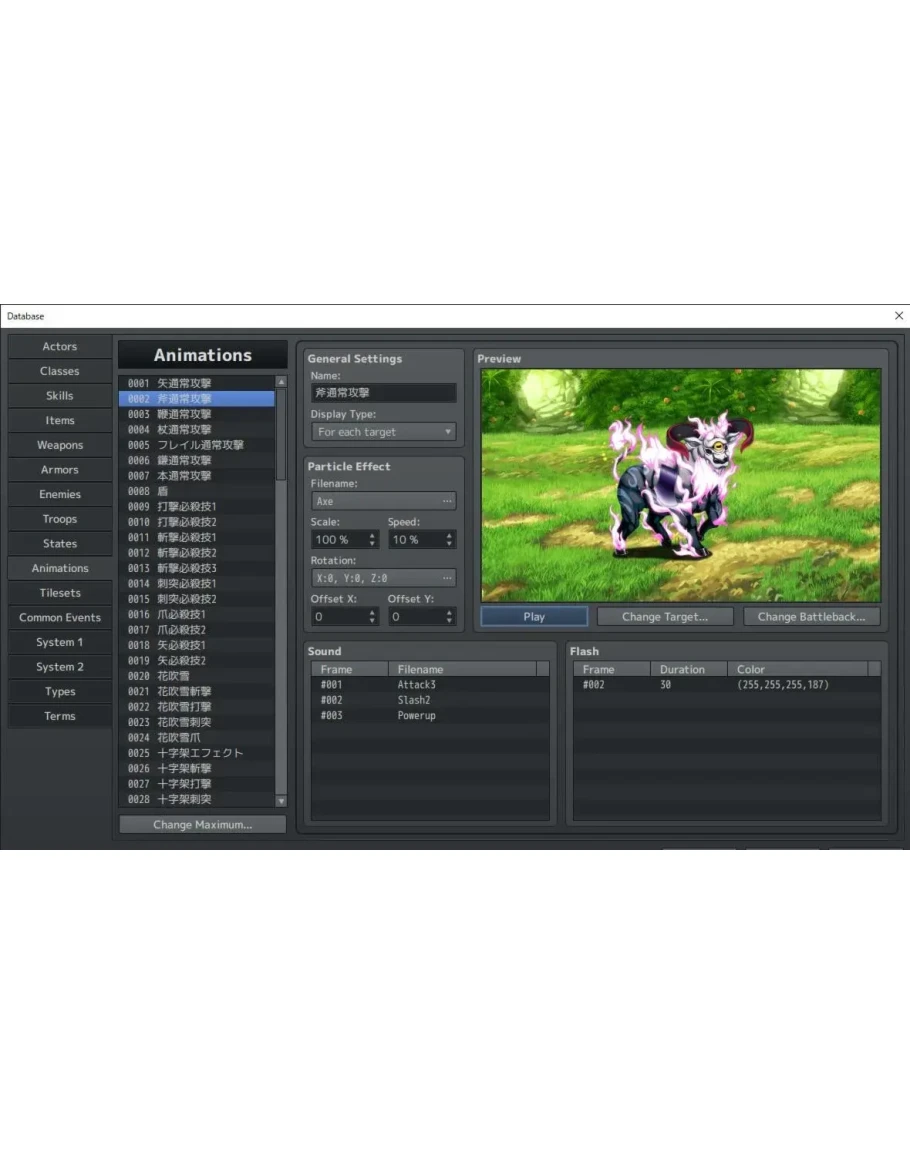The width and height of the screenshot is (910, 1155).
Task: Click the animation Name input field
Action: coord(383,393)
